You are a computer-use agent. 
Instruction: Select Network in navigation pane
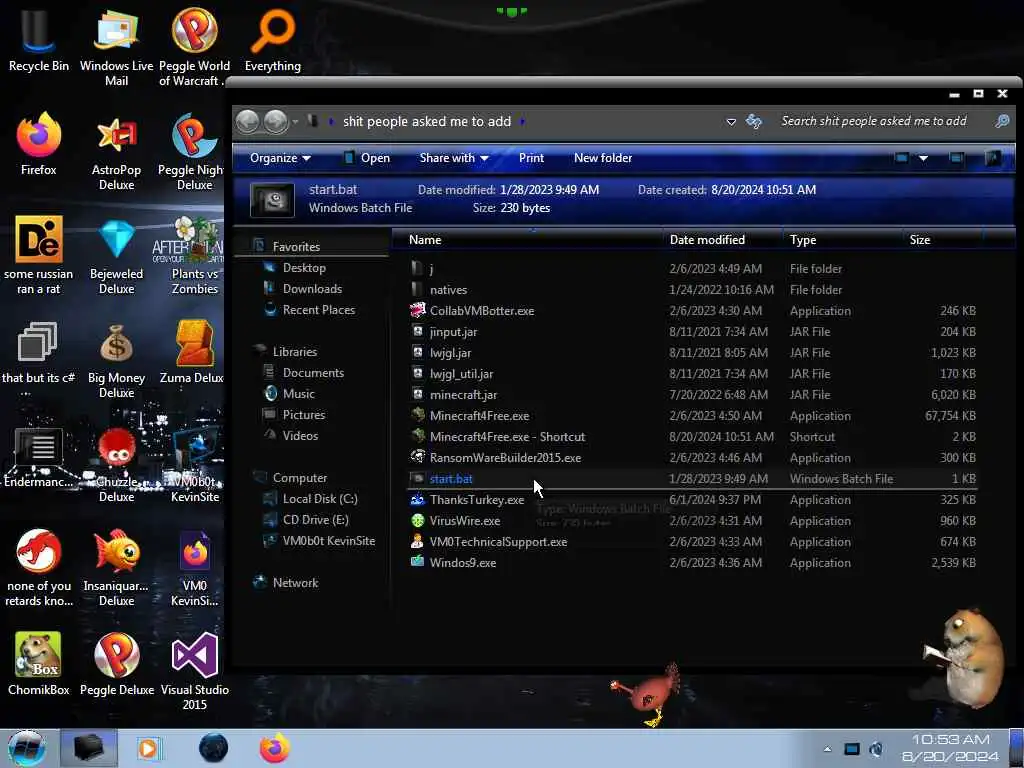click(295, 583)
